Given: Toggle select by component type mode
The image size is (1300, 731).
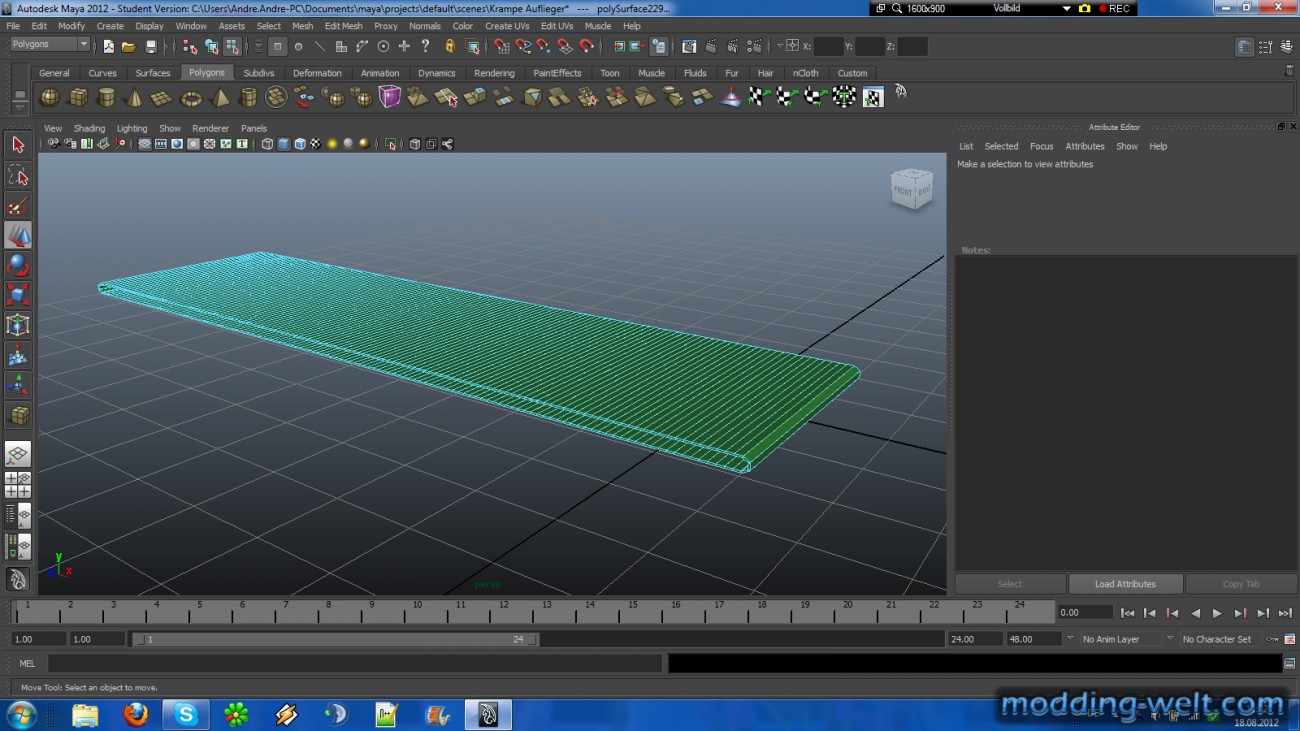Looking at the screenshot, I should (x=232, y=46).
